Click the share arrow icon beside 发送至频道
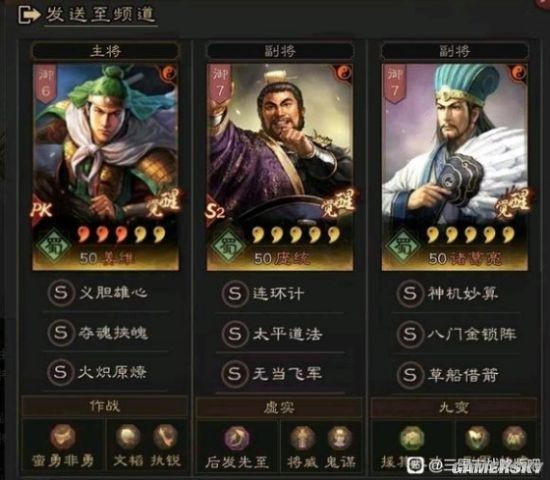Image resolution: width=550 pixels, height=480 pixels. (x=29, y=15)
